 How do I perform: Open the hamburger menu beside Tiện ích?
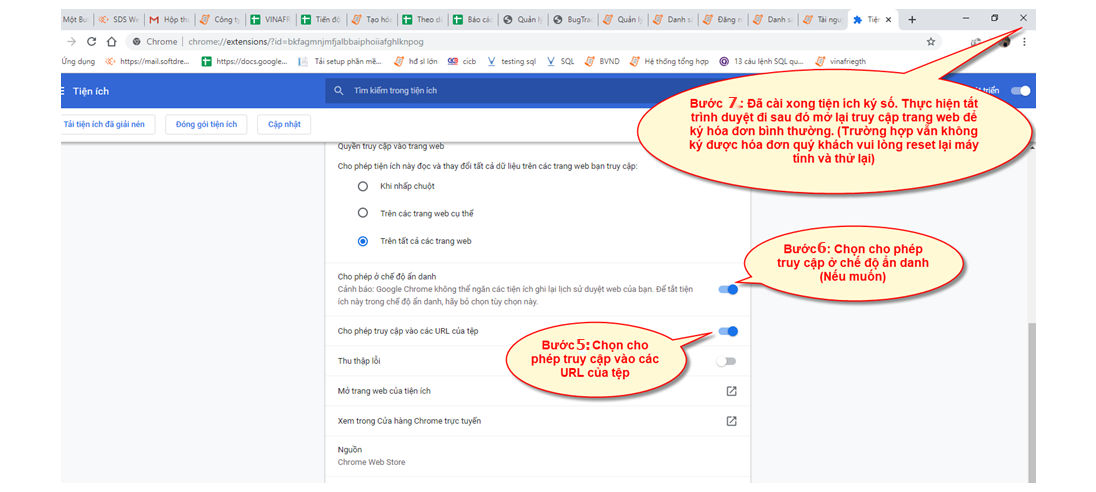coord(62,91)
